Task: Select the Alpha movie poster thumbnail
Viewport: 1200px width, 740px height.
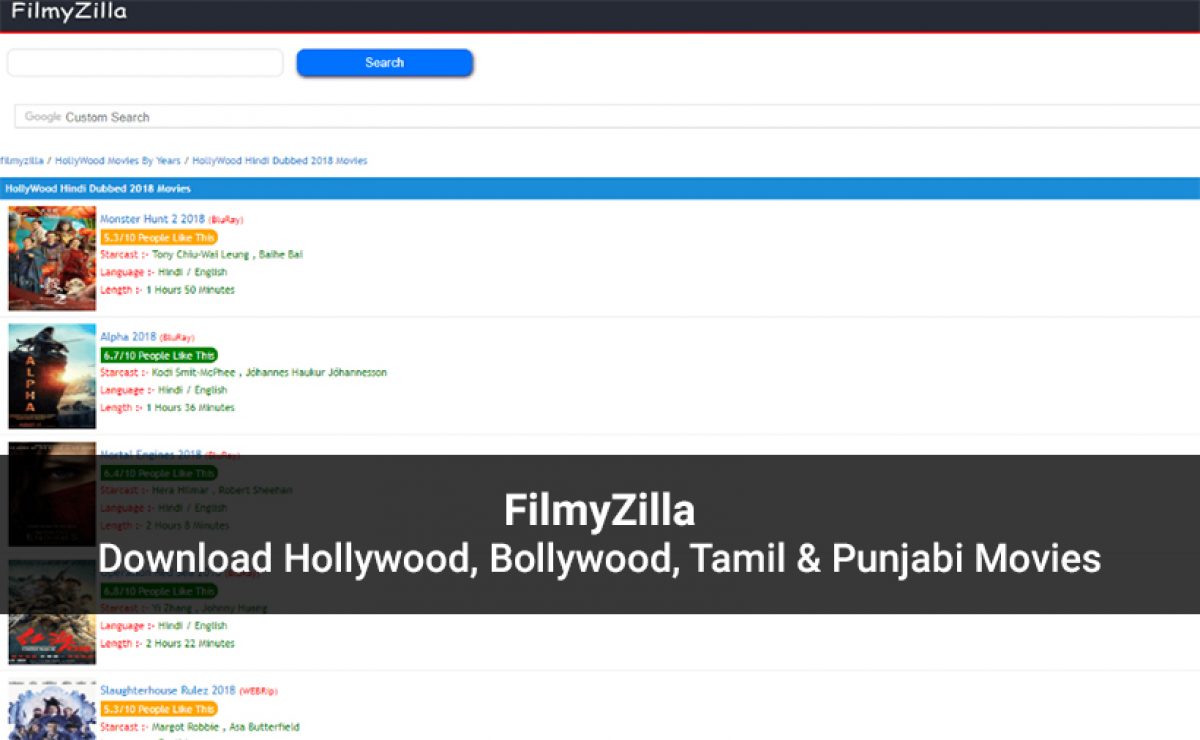Action: pos(52,376)
